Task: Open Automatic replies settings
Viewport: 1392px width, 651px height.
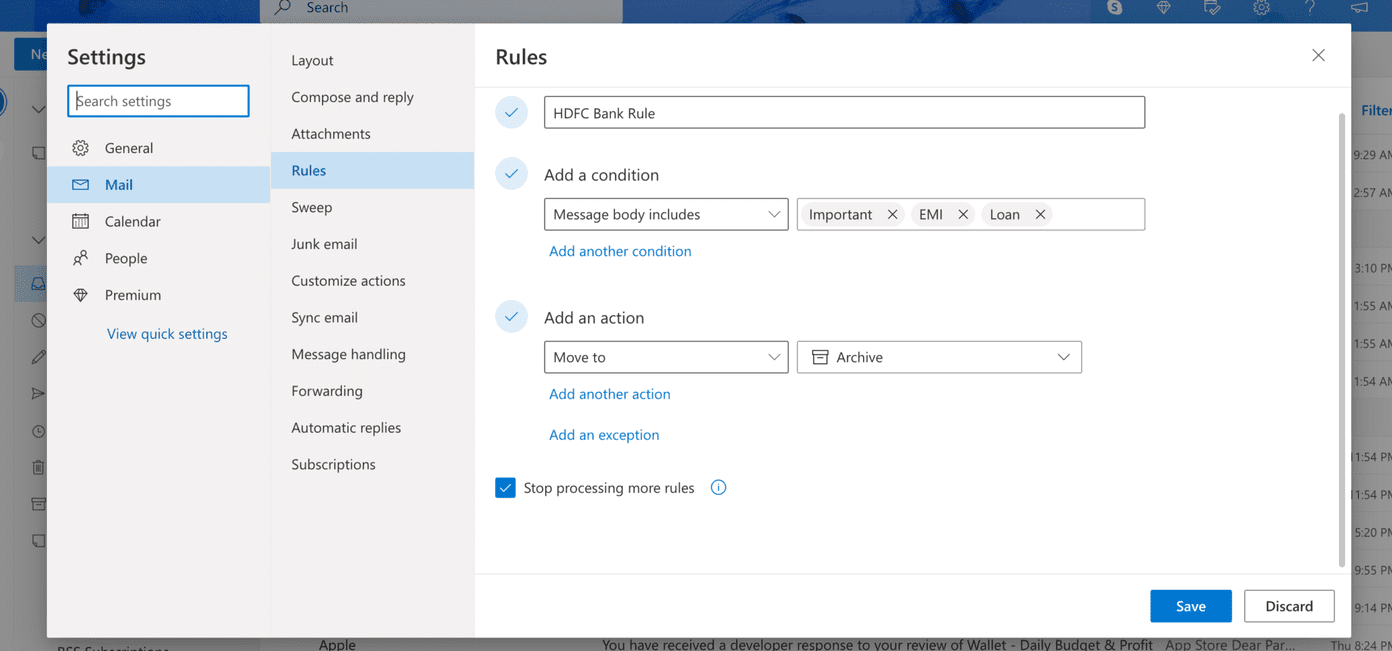Action: 372,428
